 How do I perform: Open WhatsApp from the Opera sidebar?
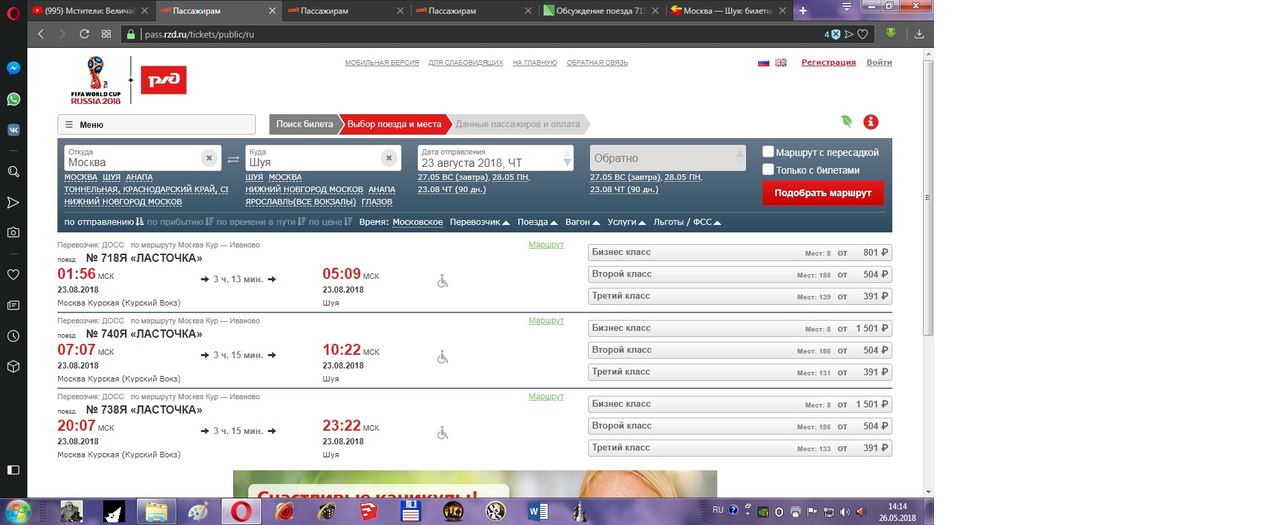tap(14, 99)
